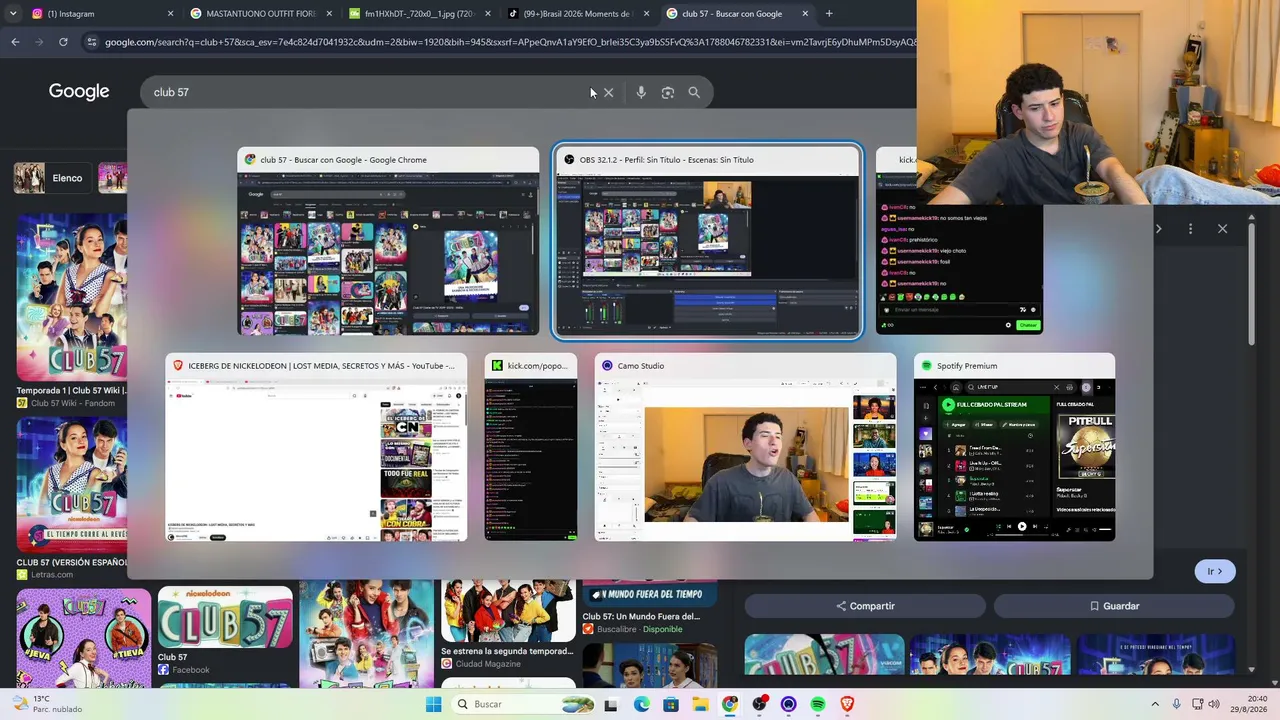
Task: Go to Google homepage via logo
Action: (79, 92)
